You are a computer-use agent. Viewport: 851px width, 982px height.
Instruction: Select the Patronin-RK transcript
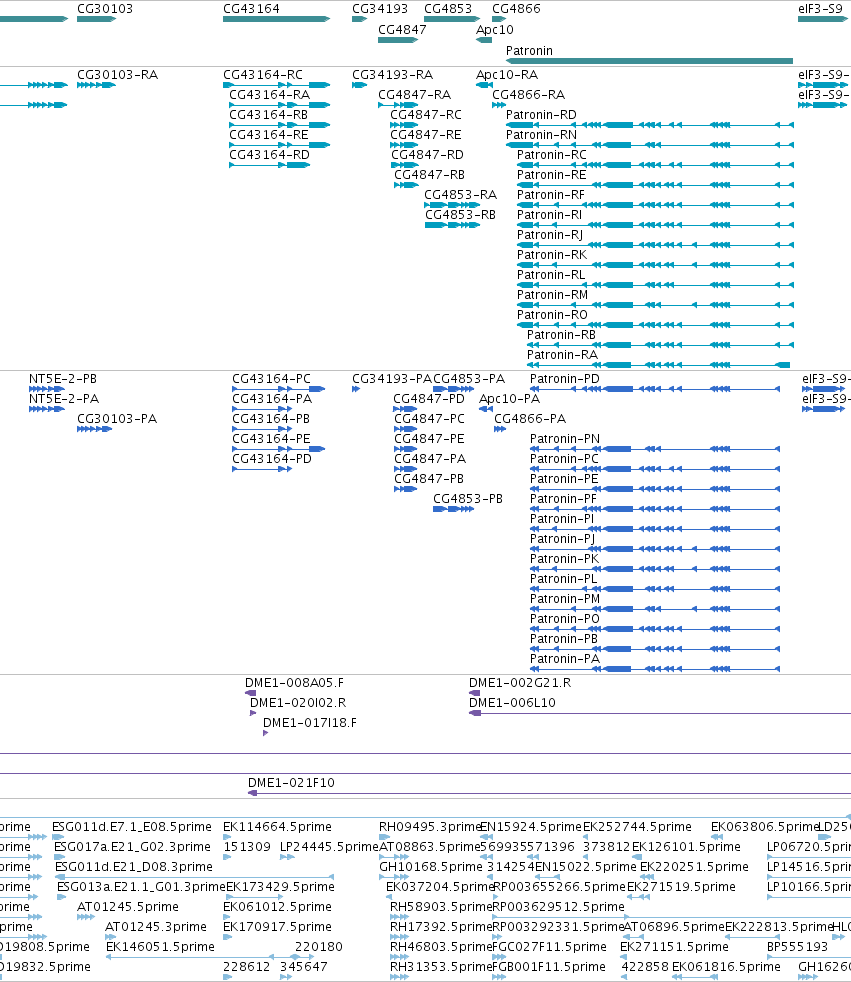[x=655, y=266]
